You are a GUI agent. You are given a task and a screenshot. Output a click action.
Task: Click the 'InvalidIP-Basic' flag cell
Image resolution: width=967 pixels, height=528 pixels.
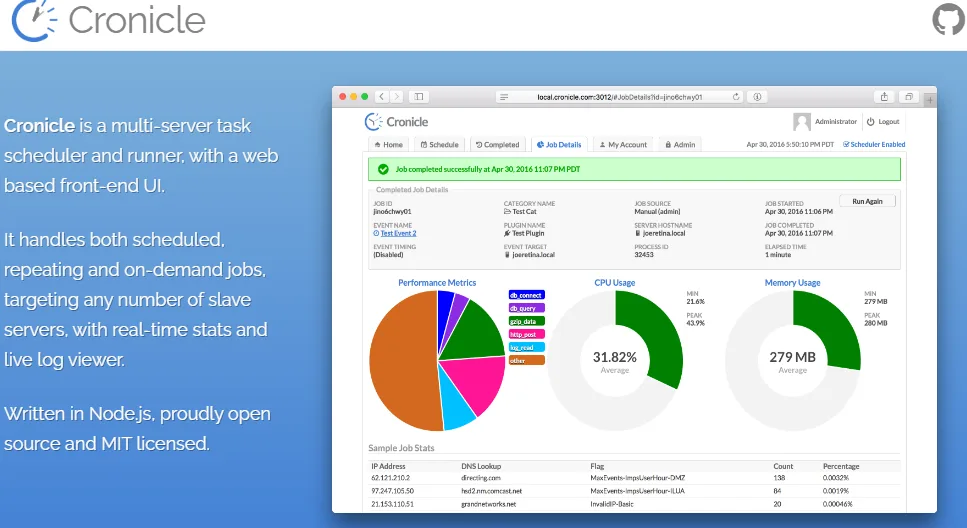pos(612,504)
